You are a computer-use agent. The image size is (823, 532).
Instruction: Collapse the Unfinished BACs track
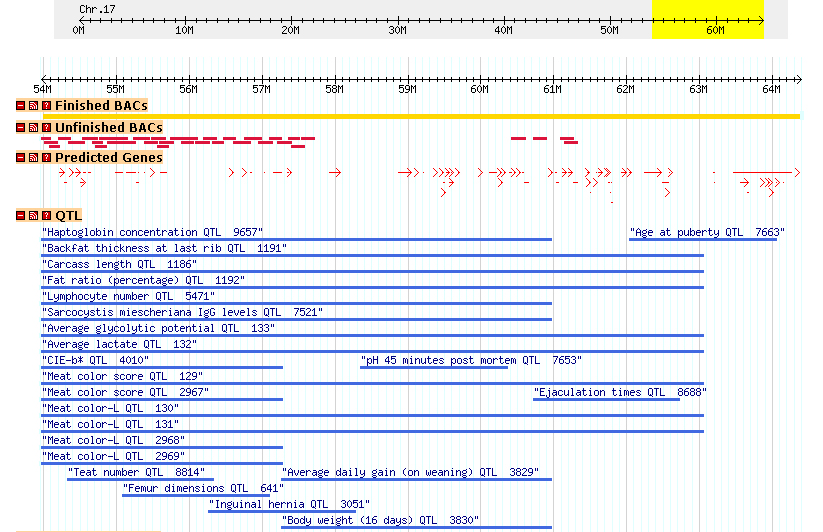tap(20, 128)
